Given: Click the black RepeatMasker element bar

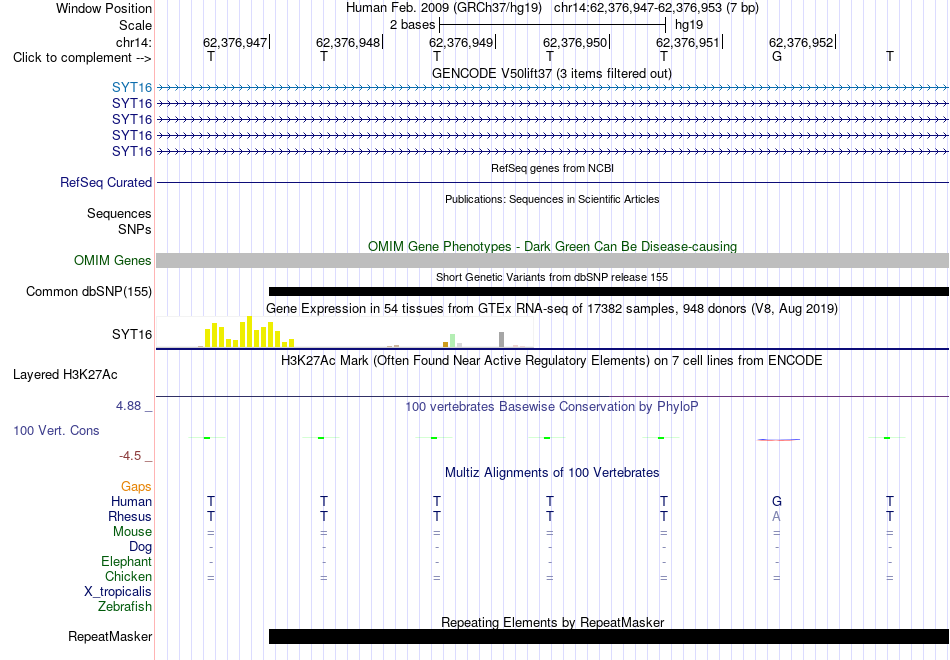Looking at the screenshot, I should [609, 636].
